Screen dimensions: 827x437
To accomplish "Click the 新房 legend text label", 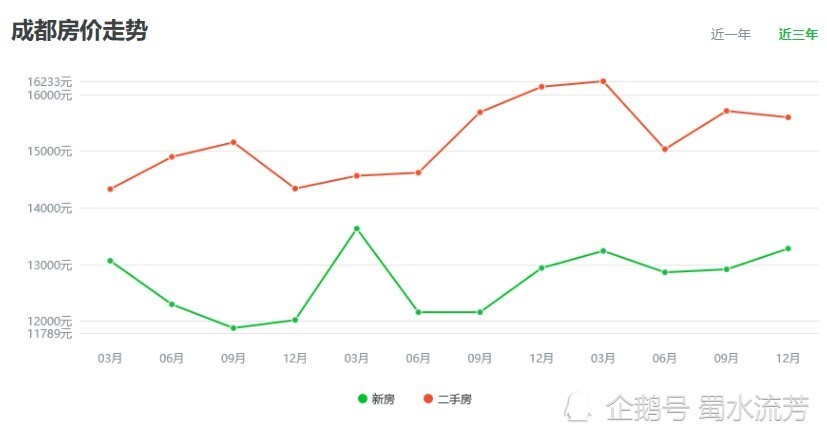I will point(383,399).
